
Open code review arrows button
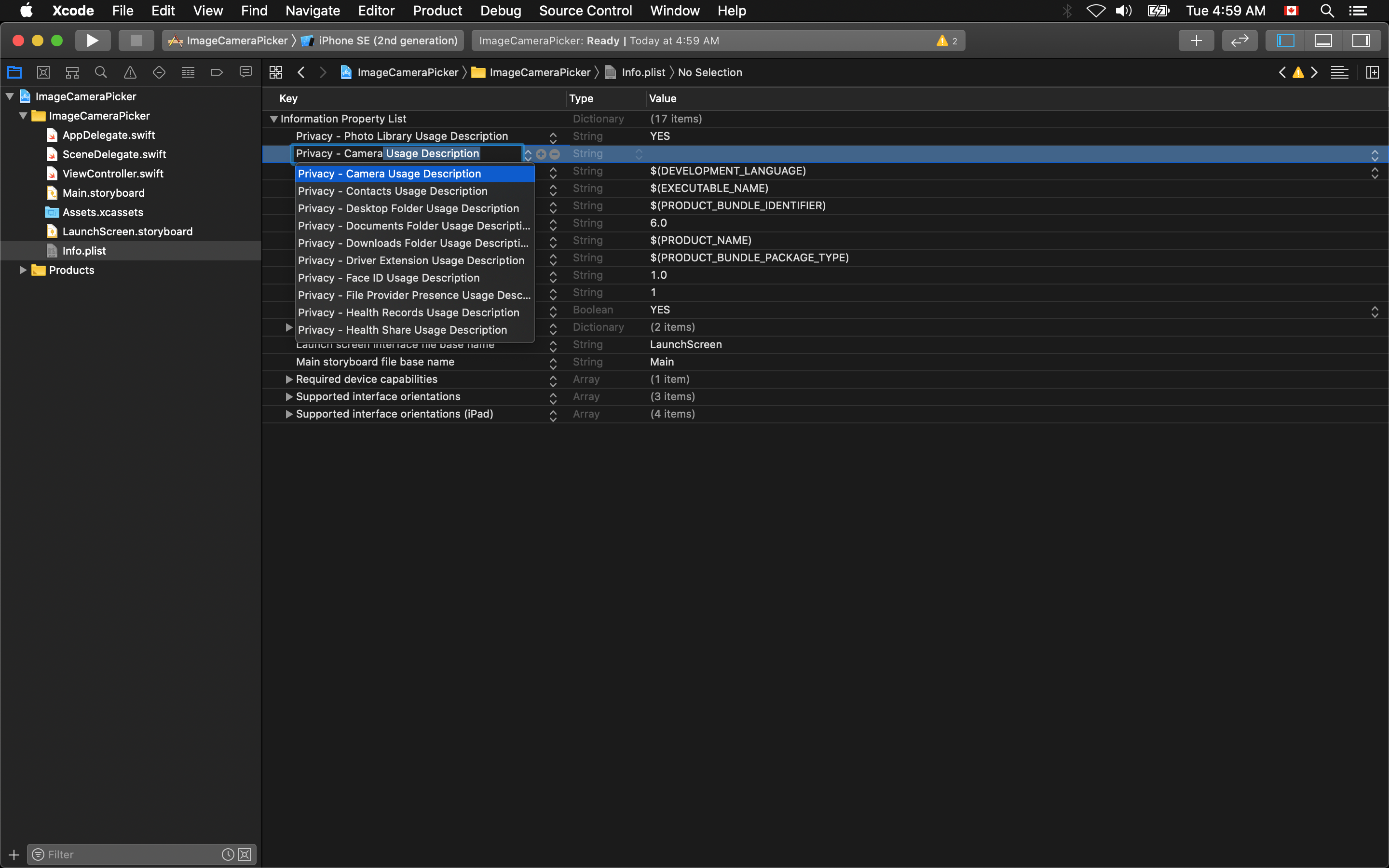pos(1240,41)
